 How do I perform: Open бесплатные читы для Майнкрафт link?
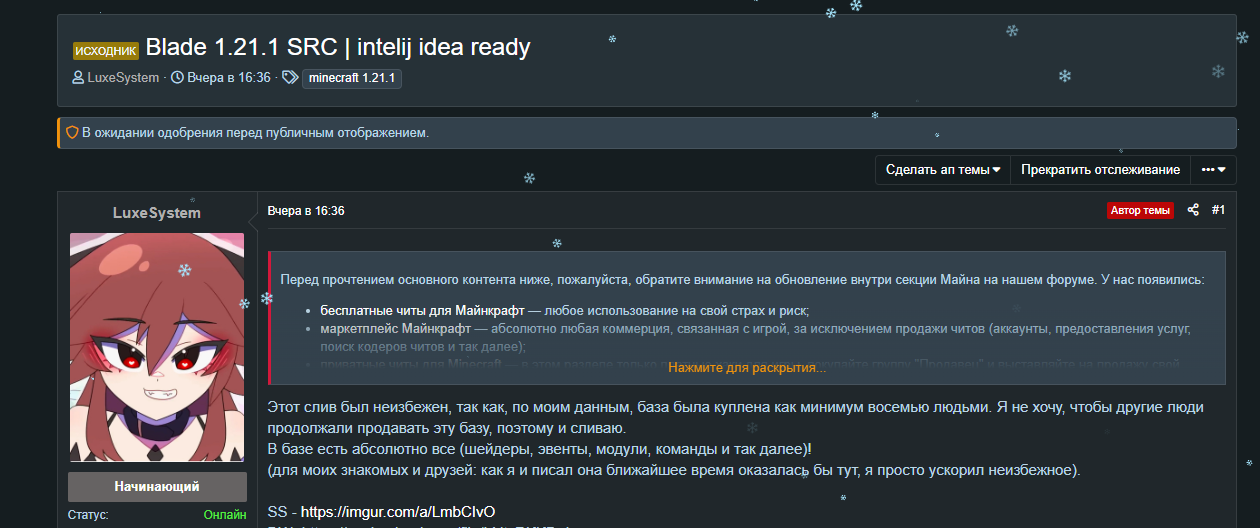pos(422,310)
